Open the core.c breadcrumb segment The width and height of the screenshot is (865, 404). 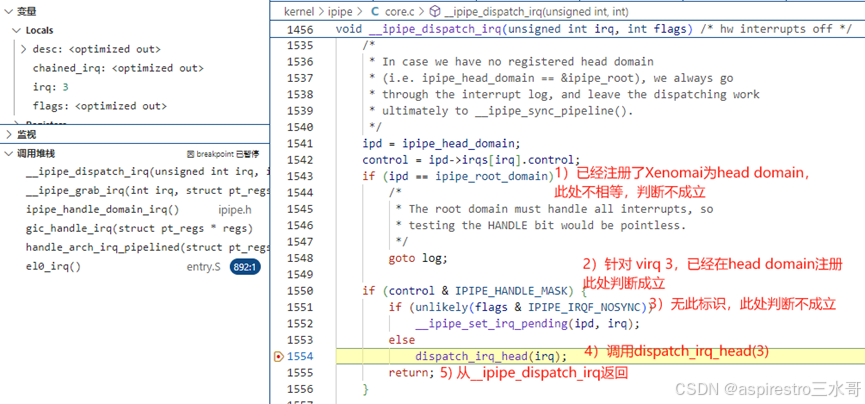pyautogui.click(x=400, y=12)
